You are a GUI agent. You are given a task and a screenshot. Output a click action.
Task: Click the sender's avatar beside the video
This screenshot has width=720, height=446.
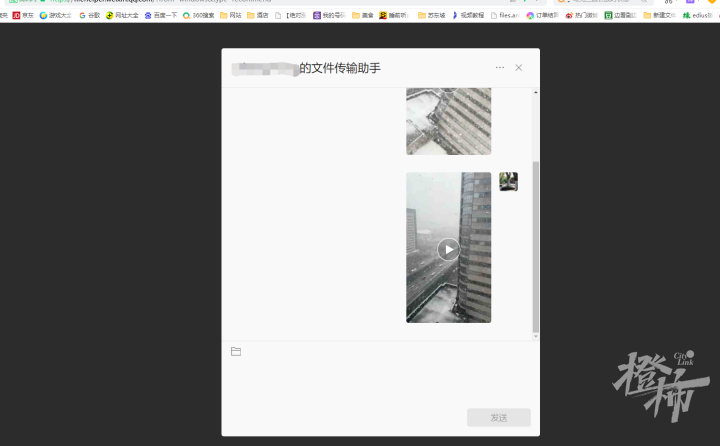[508, 181]
